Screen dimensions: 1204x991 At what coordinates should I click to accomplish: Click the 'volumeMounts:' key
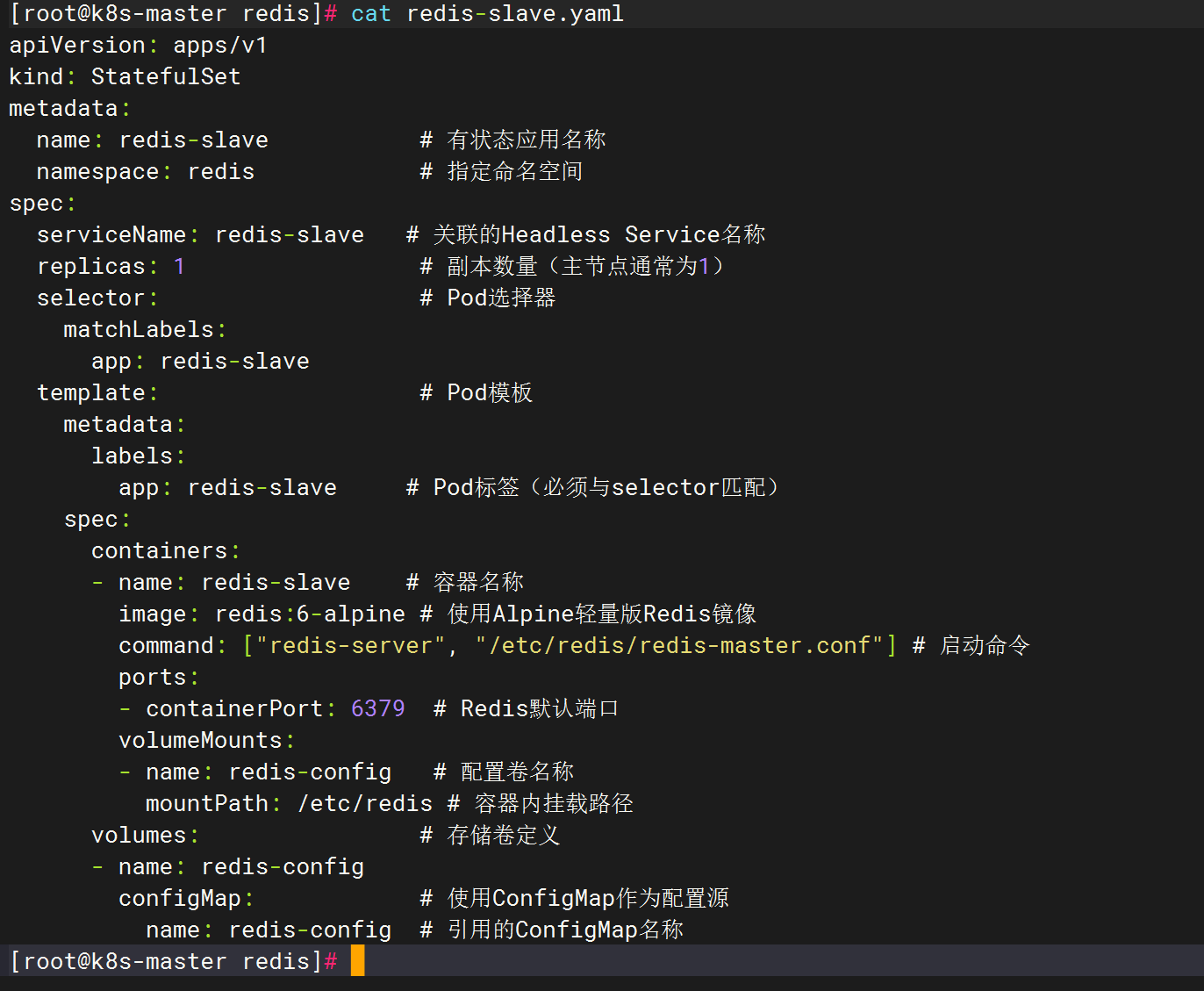pyautogui.click(x=207, y=741)
